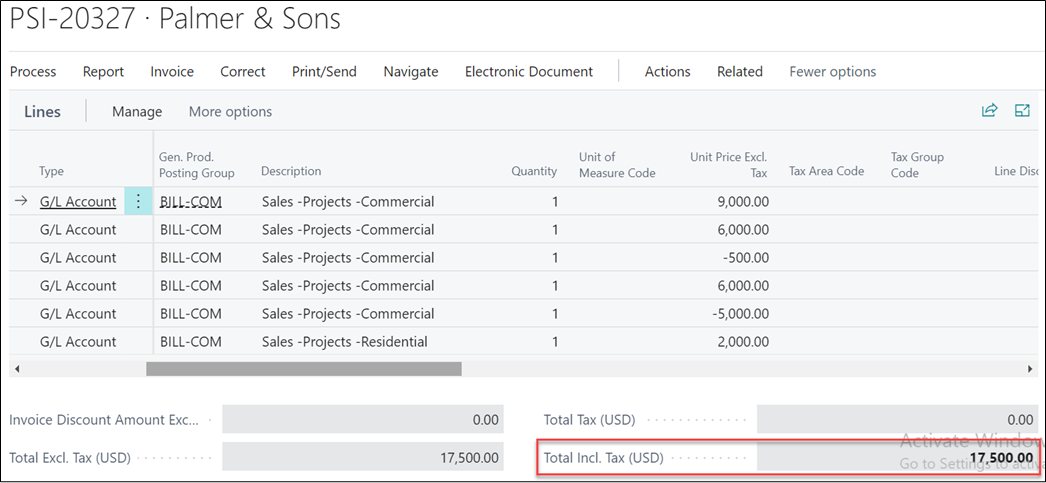The image size is (1046, 483).
Task: Open the Print/Send menu
Action: [324, 71]
